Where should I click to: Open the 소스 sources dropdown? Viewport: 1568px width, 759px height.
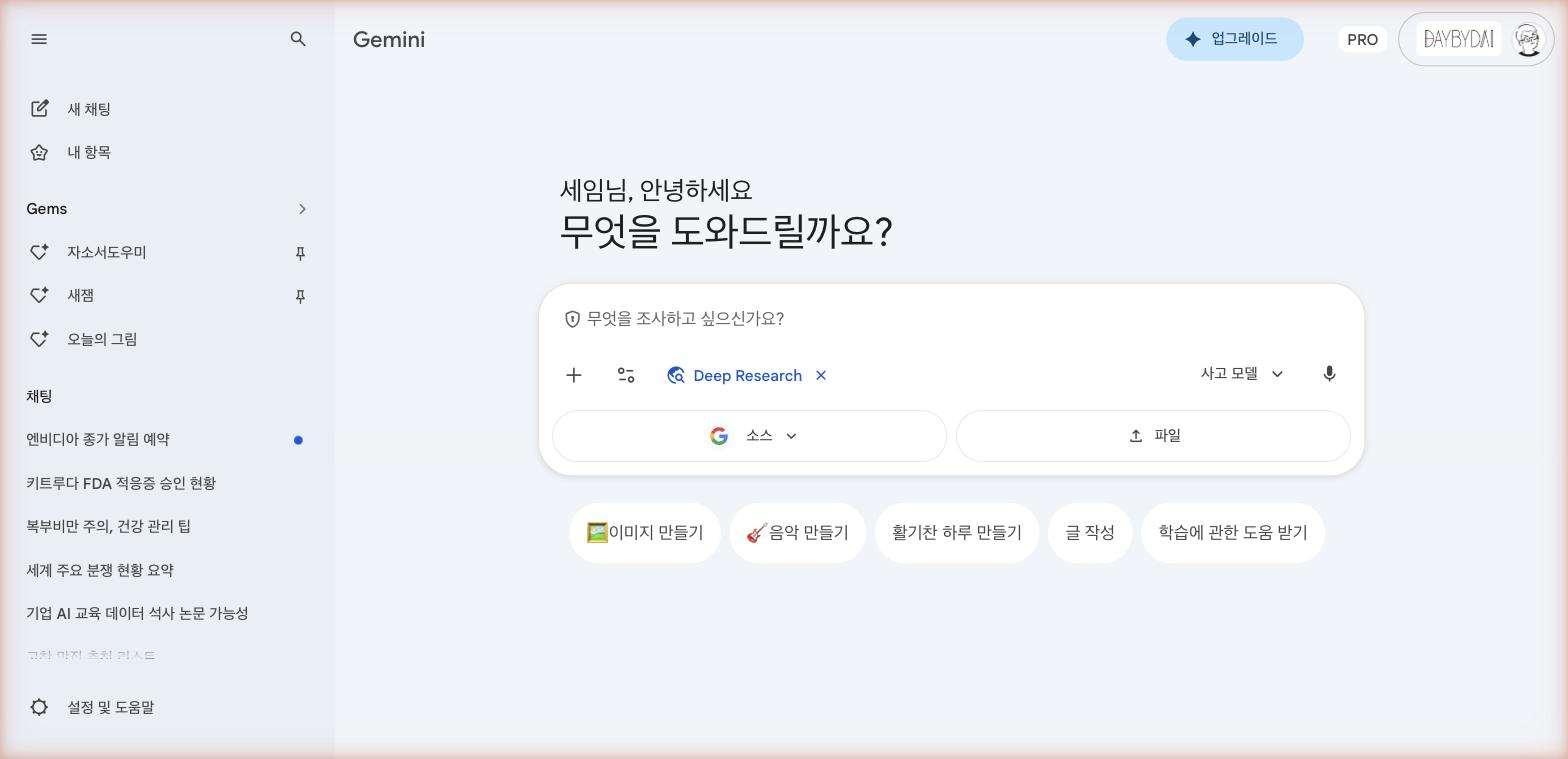point(750,436)
